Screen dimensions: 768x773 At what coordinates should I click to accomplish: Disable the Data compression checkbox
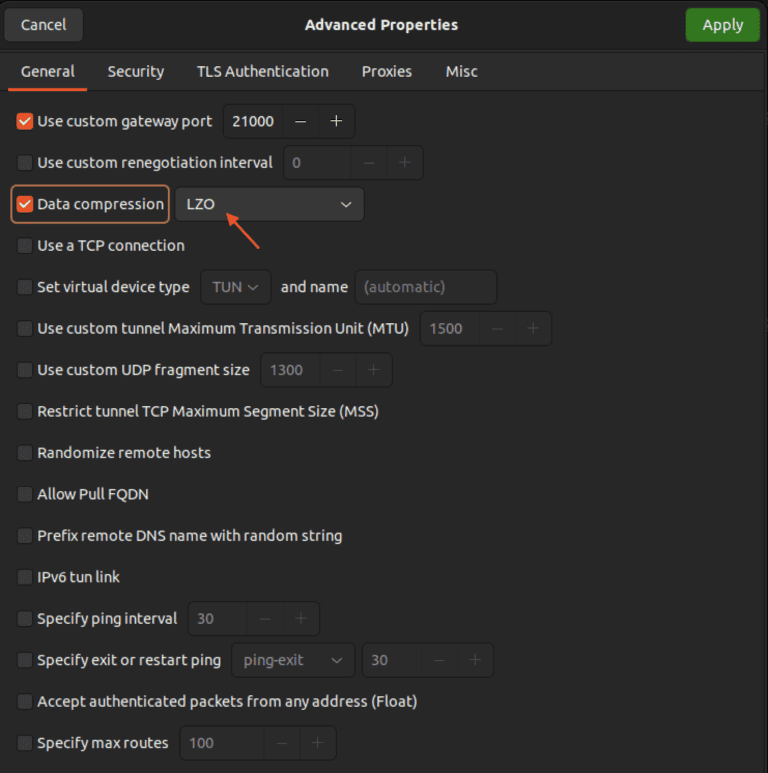(x=25, y=204)
